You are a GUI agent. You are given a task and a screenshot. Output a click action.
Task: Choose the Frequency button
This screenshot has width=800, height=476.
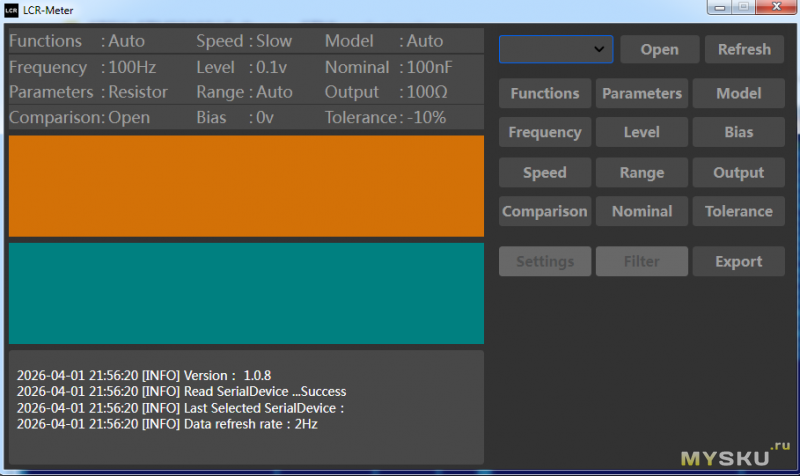545,132
